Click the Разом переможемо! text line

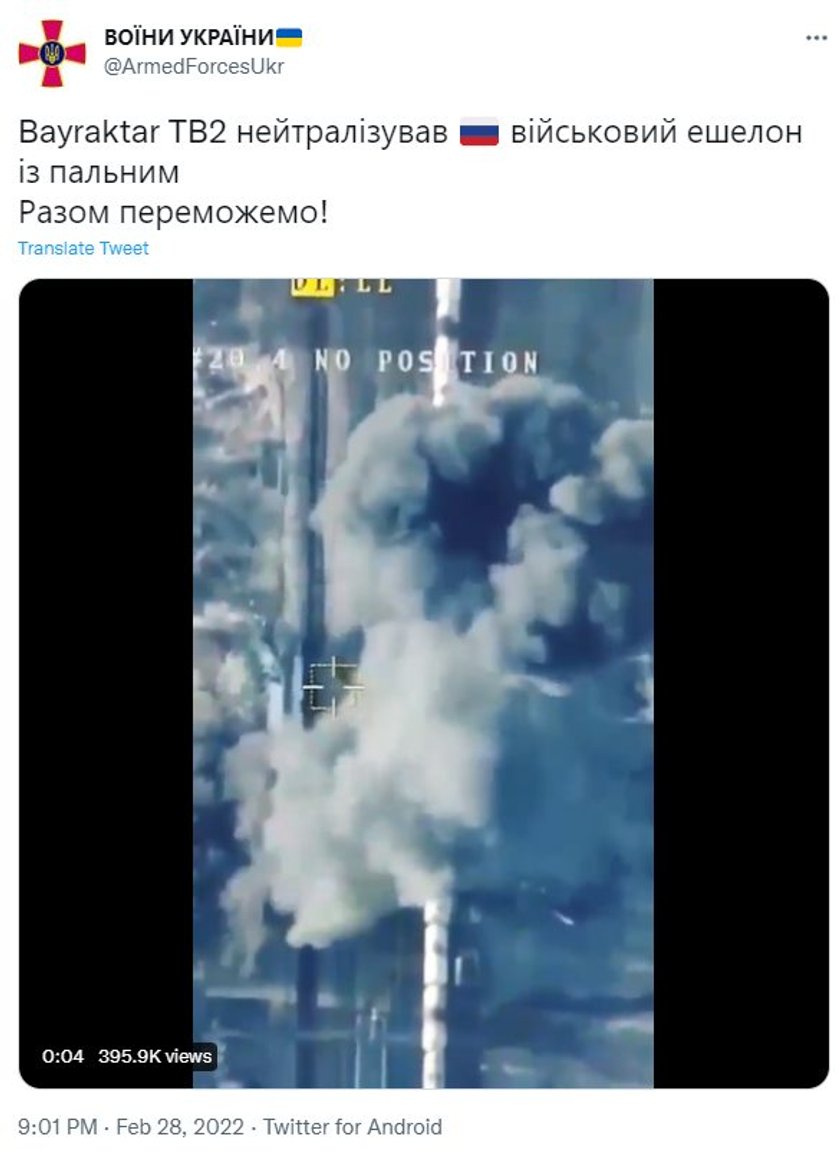tap(173, 213)
